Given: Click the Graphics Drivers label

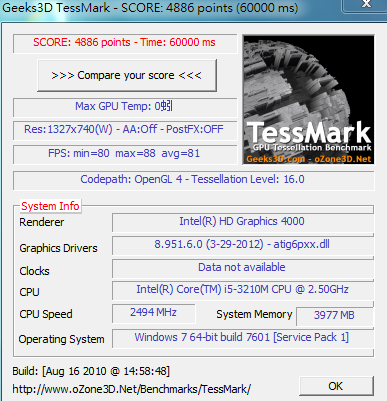Looking at the screenshot, I should [58, 248].
